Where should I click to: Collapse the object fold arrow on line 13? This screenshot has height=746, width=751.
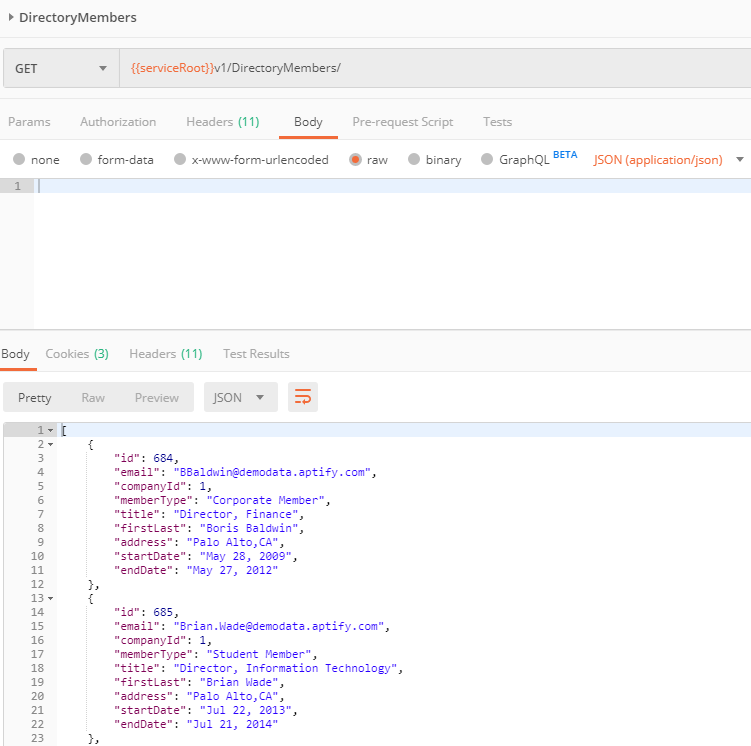click(50, 599)
